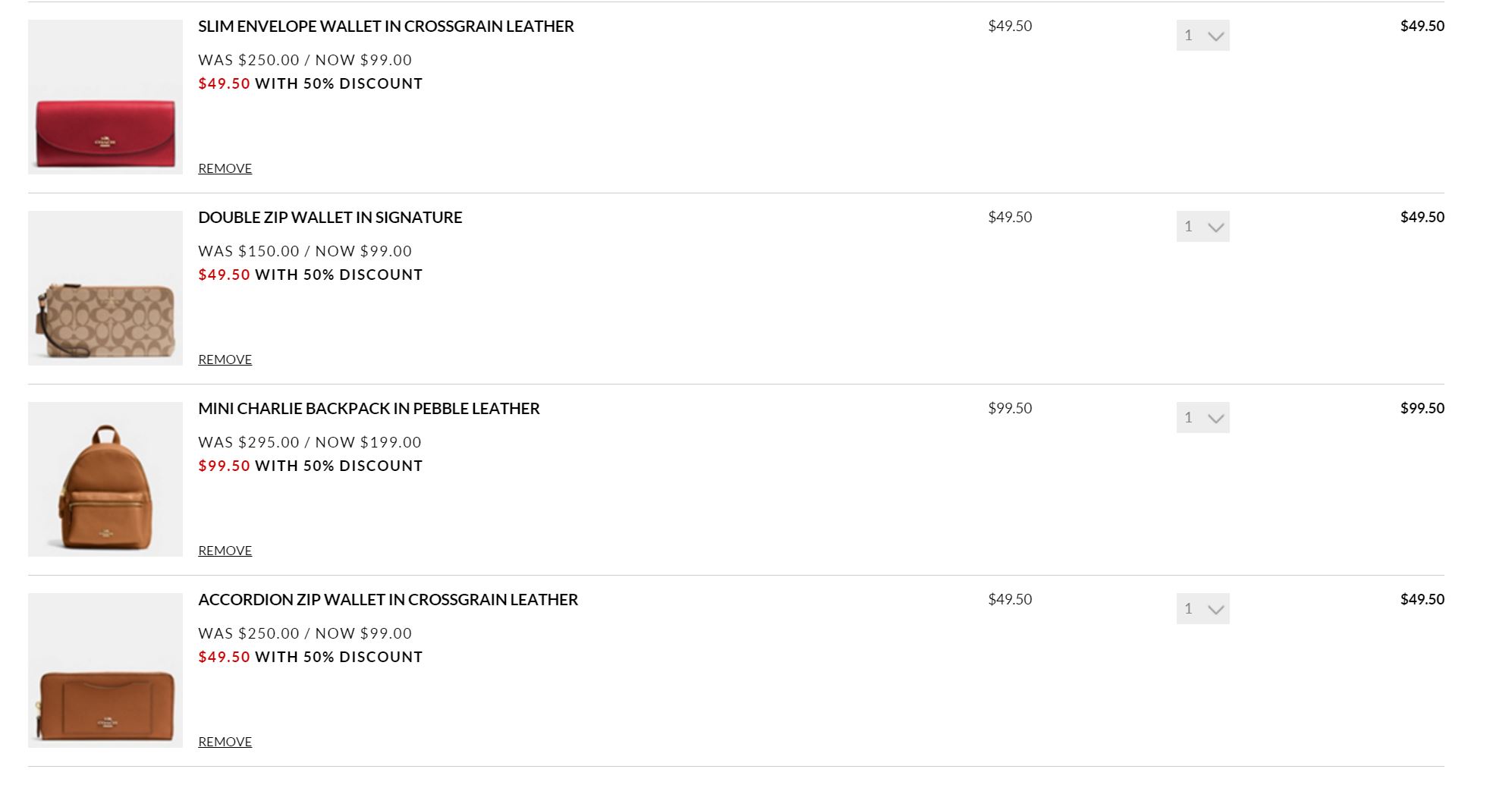Click the Double Zip Wallet in Signature title

pyautogui.click(x=330, y=218)
